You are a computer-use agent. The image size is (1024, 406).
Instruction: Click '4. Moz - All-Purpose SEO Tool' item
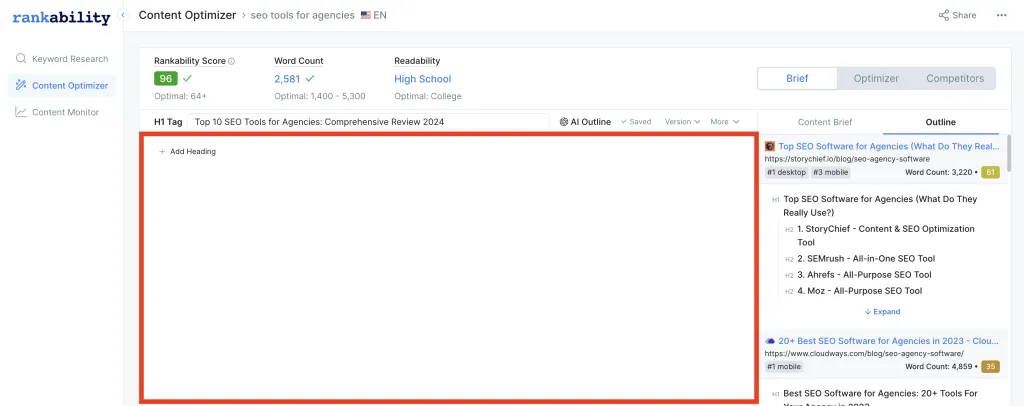click(x=859, y=291)
